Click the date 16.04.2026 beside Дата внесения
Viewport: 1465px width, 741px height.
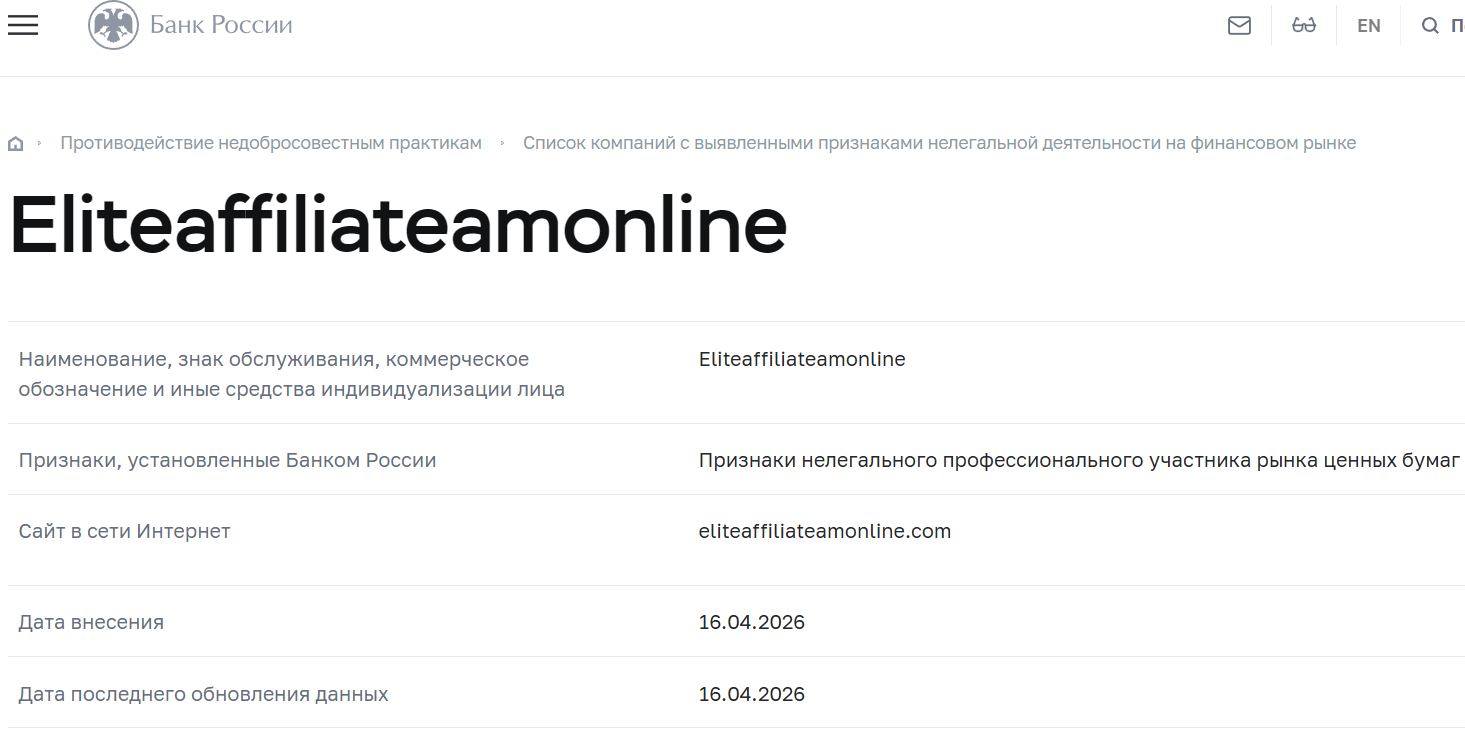click(751, 622)
